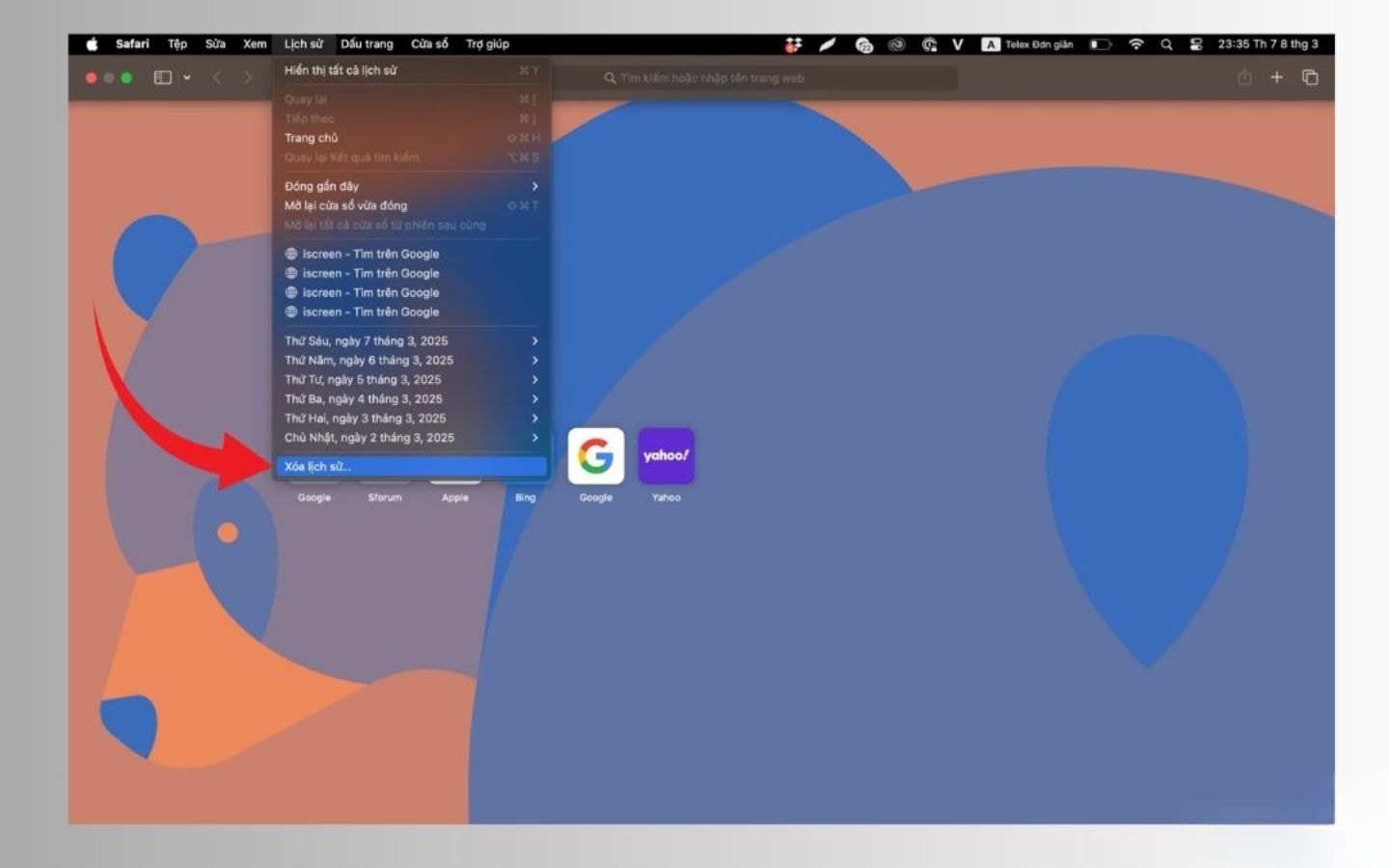Open the Control Center icon
The image size is (1389, 868).
coord(1196,44)
